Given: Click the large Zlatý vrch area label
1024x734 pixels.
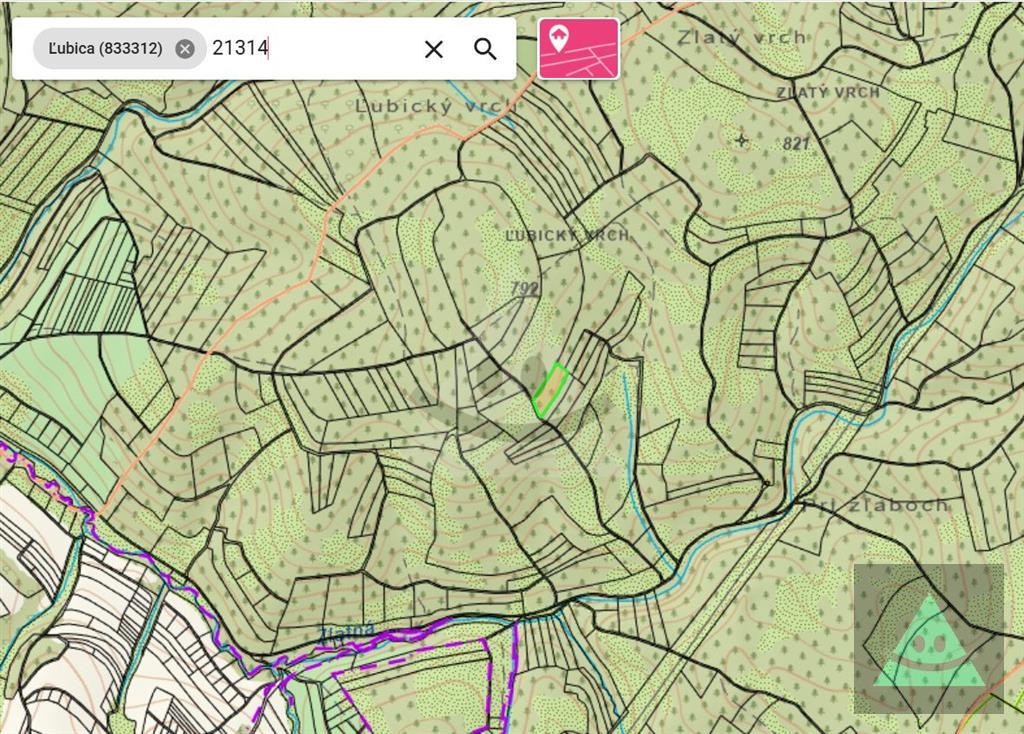Looking at the screenshot, I should click(x=741, y=38).
